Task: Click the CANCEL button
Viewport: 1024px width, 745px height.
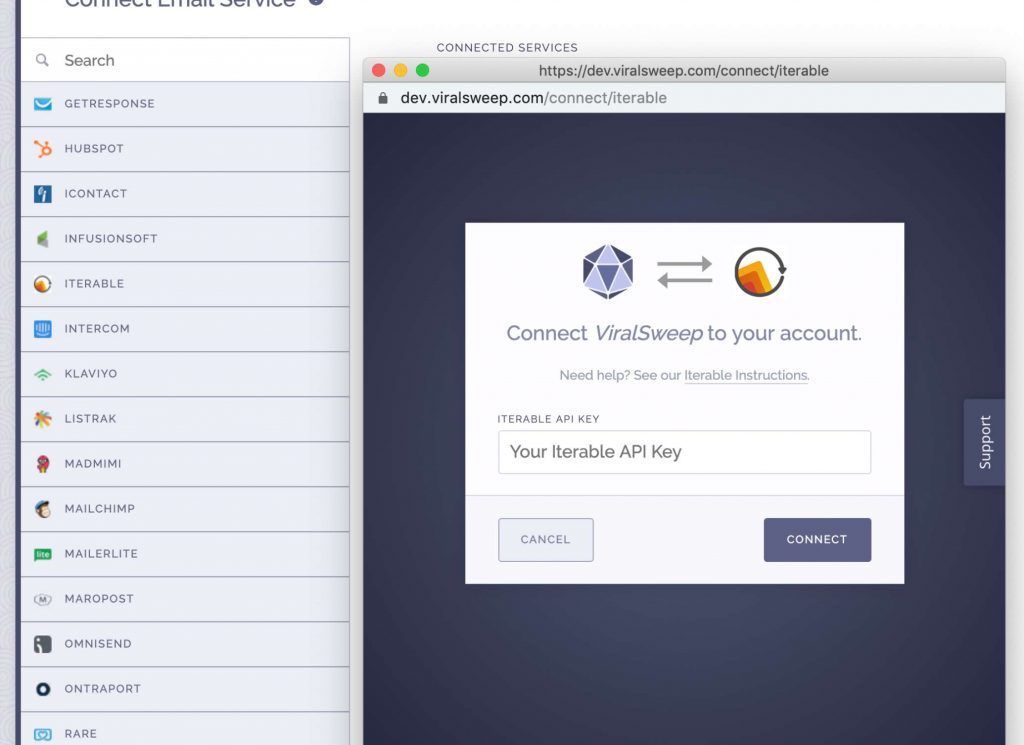Action: coord(546,540)
